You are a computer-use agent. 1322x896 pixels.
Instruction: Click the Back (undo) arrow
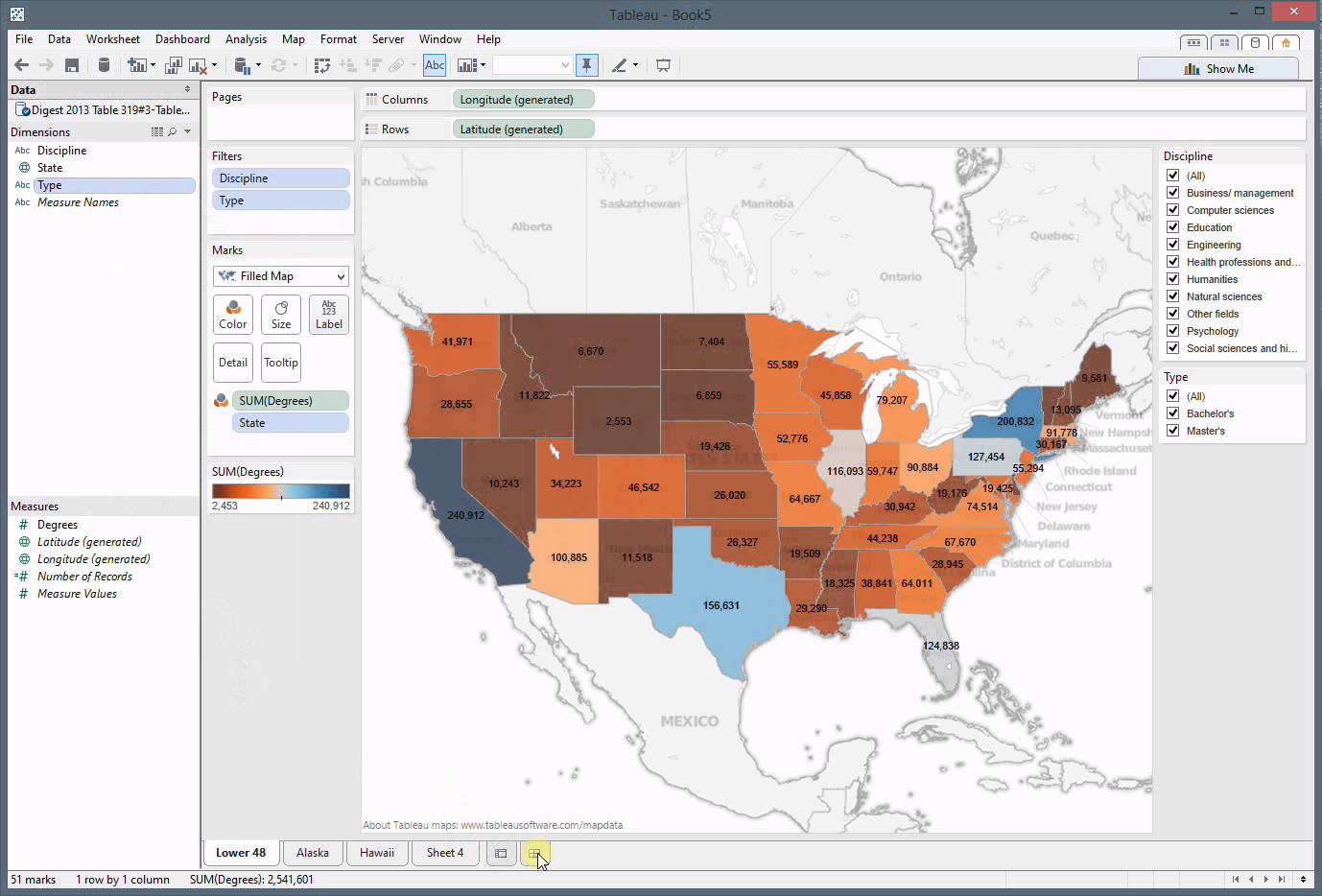coord(21,65)
